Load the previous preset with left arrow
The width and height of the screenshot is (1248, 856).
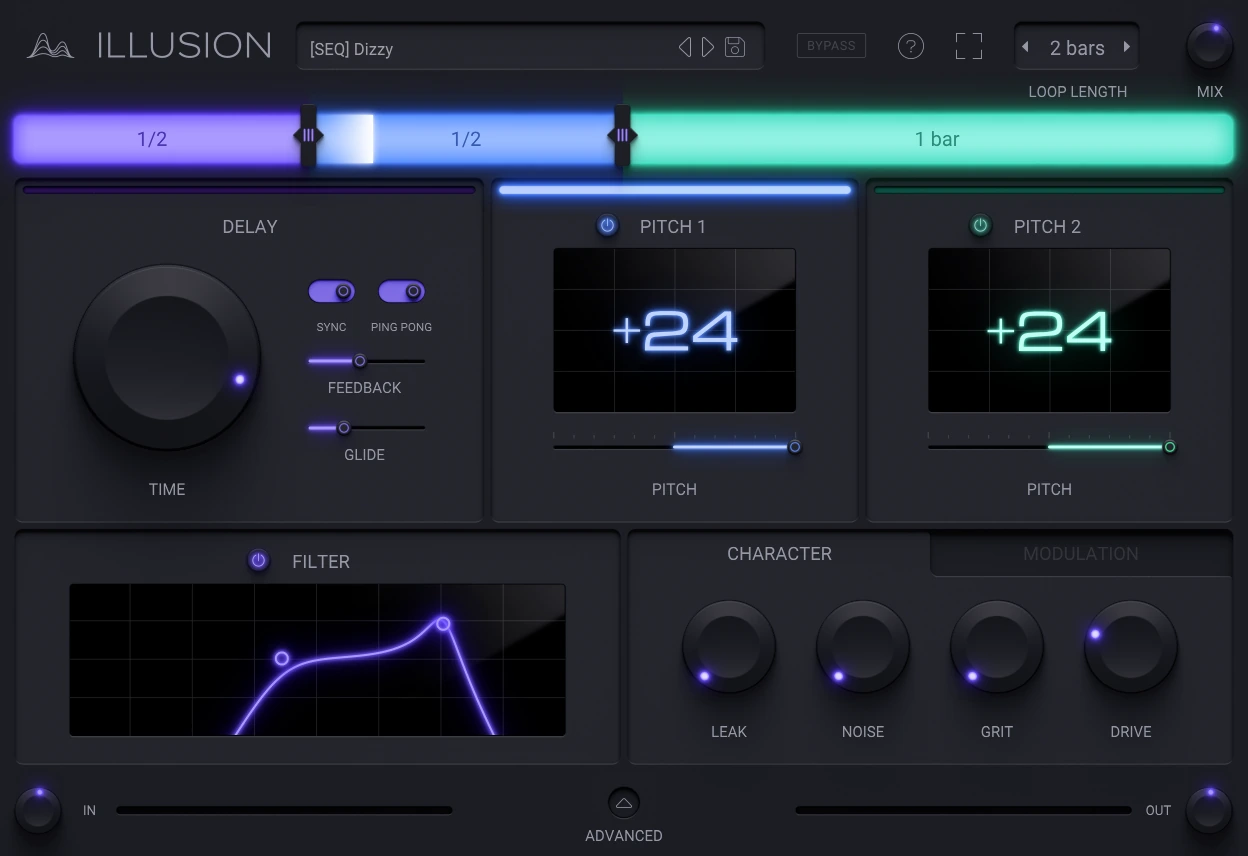click(685, 47)
